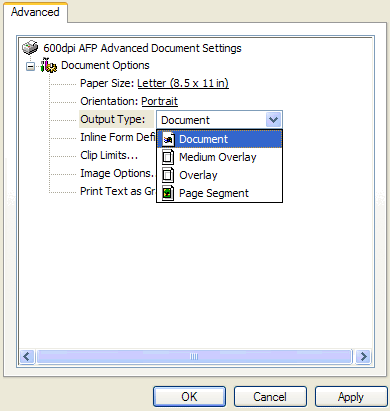Click the Medium Overlay page icon
Image resolution: width=390 pixels, height=411 pixels.
pos(168,157)
